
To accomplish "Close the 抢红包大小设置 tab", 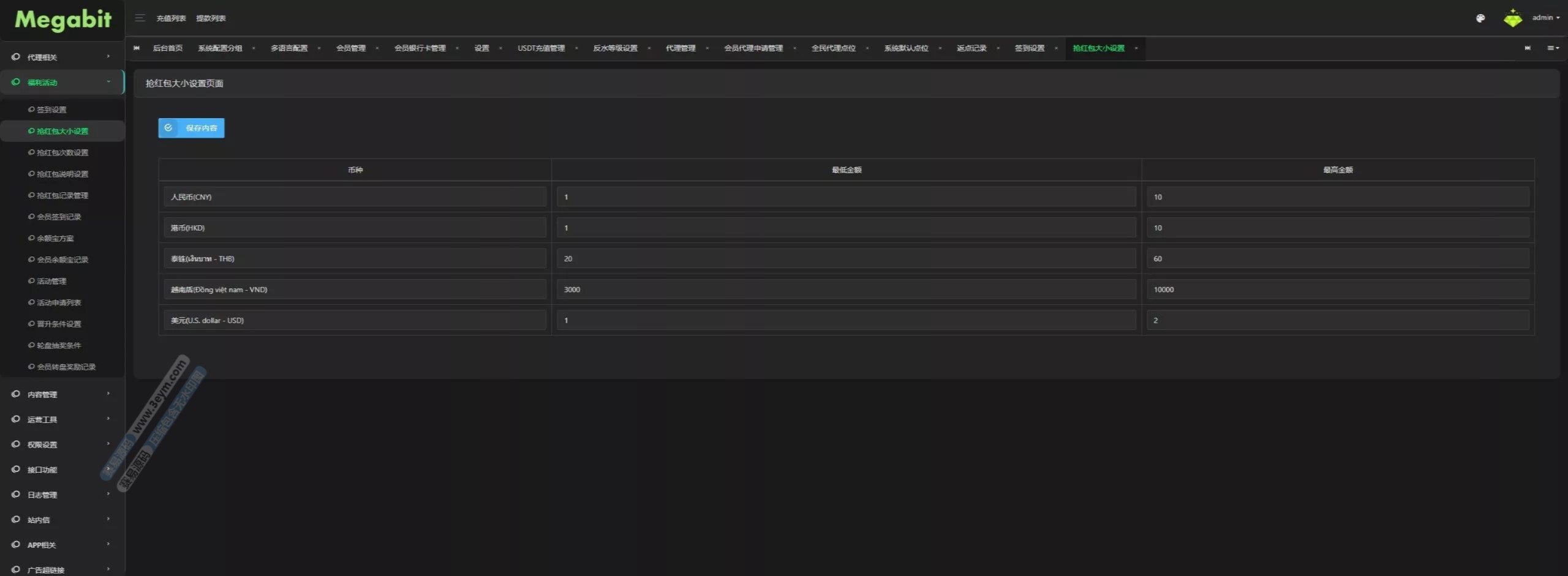I will coord(1136,48).
